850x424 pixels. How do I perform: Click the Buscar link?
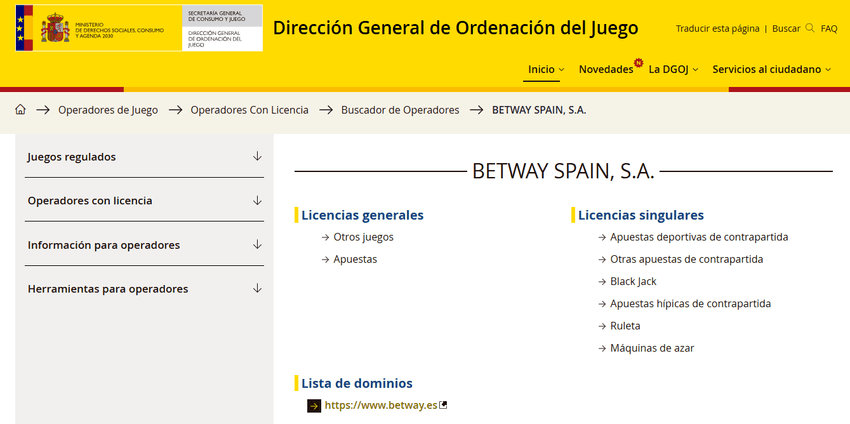click(786, 29)
